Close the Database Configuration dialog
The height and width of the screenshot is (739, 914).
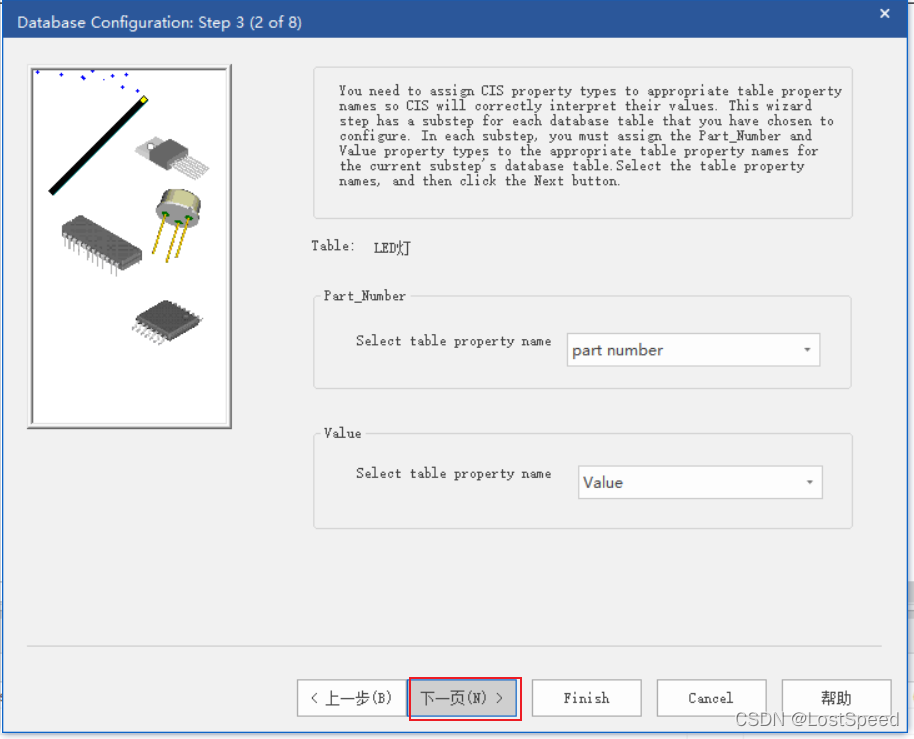pos(884,14)
